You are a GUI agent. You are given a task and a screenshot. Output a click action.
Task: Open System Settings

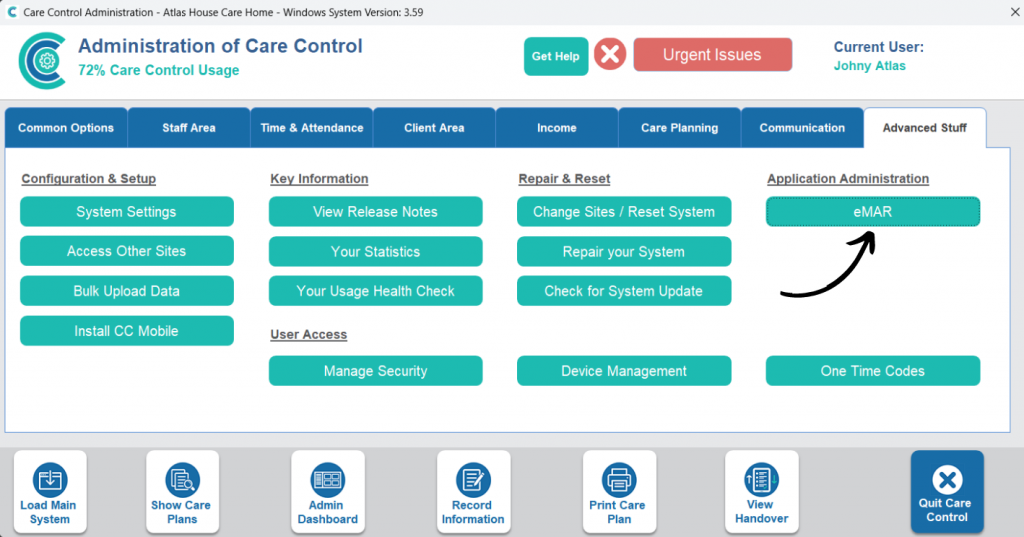coord(127,212)
